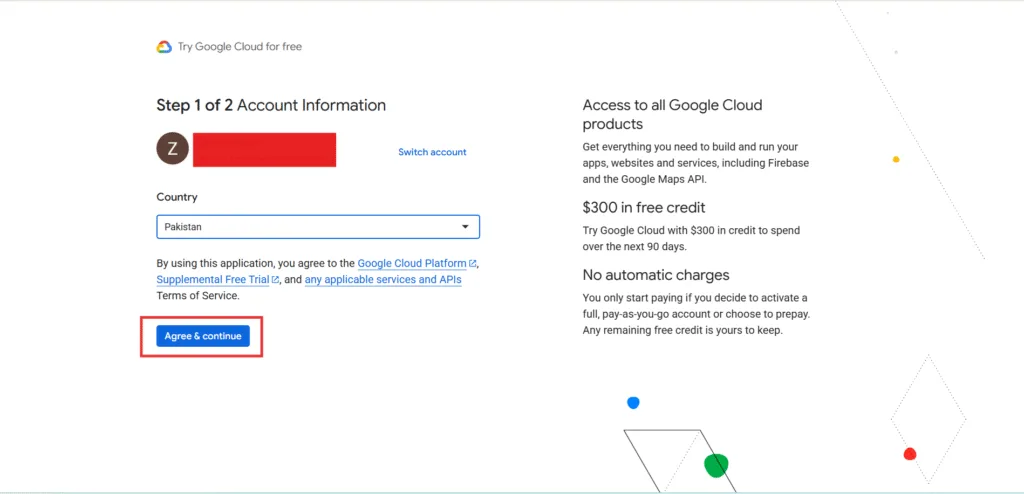Screen dimensions: 1024x494
Task: Open any applicable services and APIs link
Action: pos(383,280)
